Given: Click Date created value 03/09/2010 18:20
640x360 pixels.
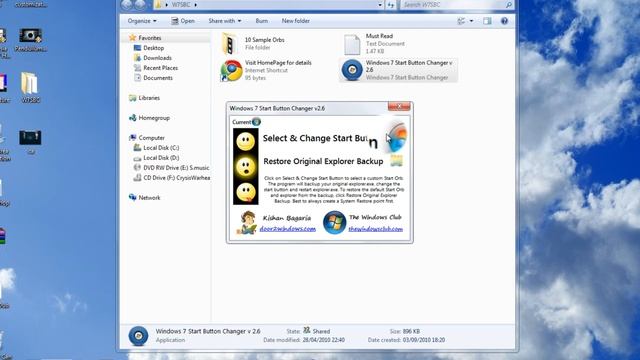Looking at the screenshot, I should click(x=424, y=340).
